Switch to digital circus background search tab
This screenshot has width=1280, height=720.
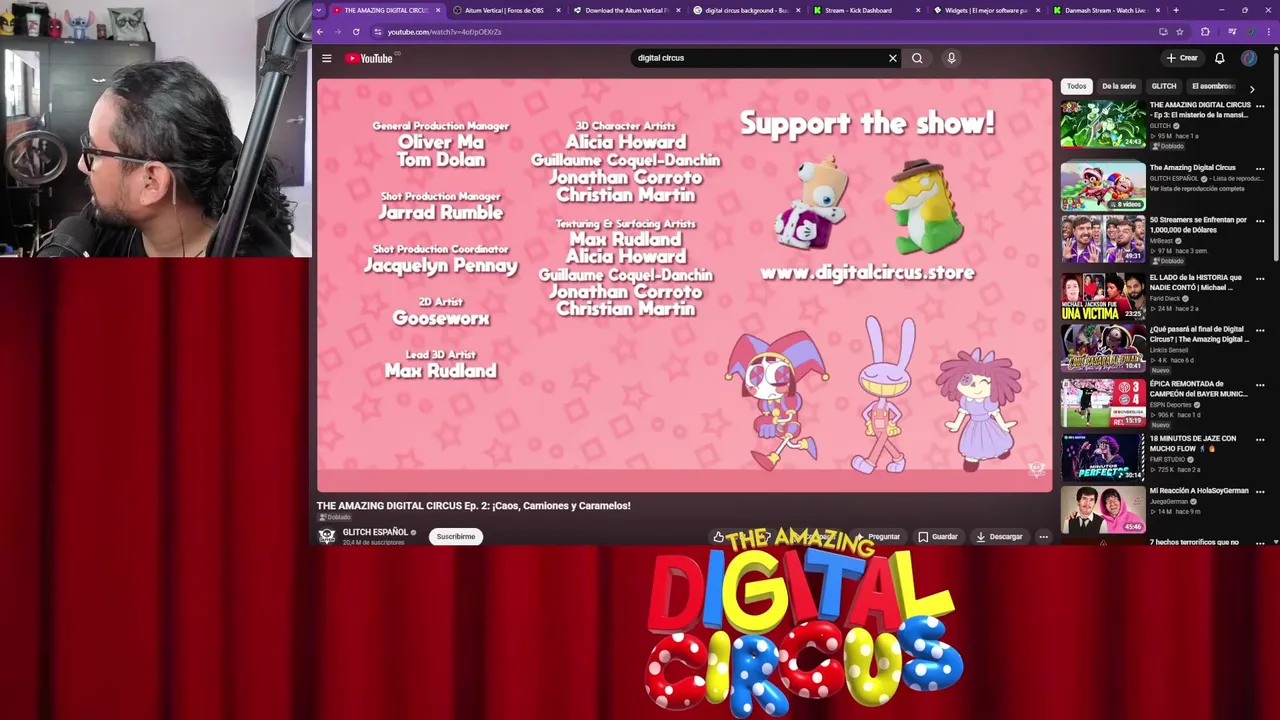click(x=746, y=10)
